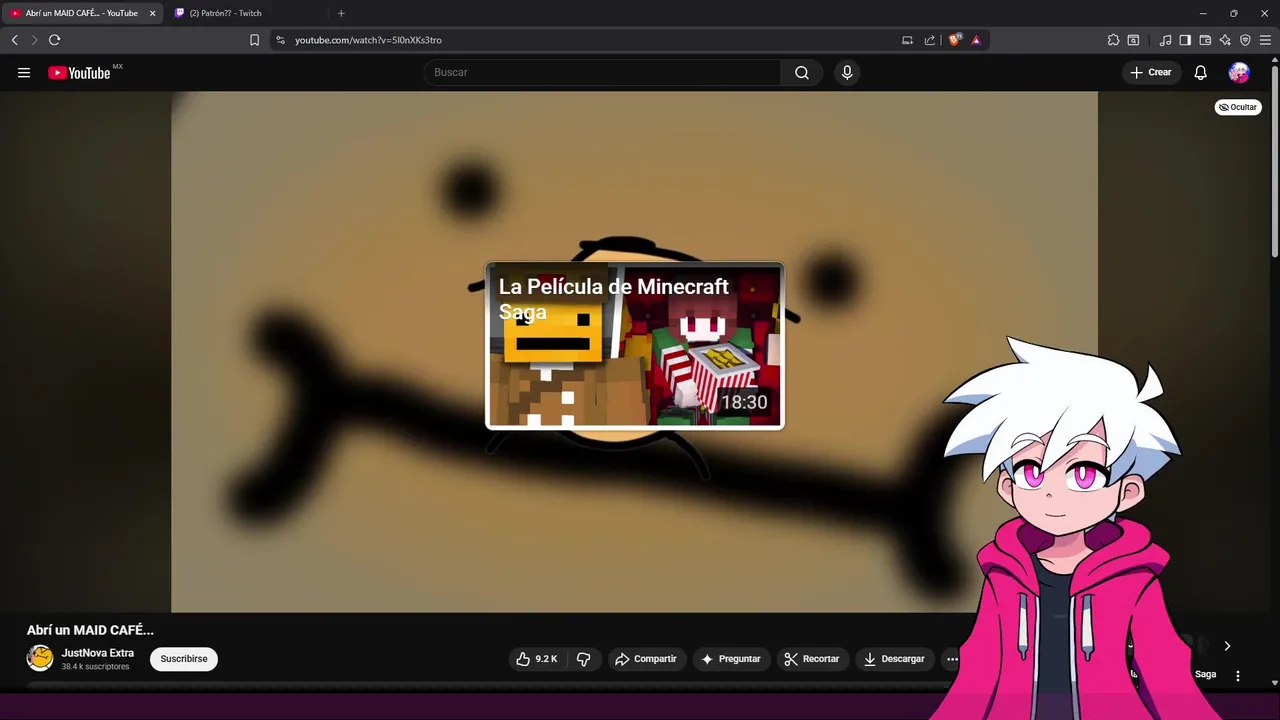The width and height of the screenshot is (1280, 720).
Task: Open the Brave Wallet icon
Action: (x=1205, y=40)
